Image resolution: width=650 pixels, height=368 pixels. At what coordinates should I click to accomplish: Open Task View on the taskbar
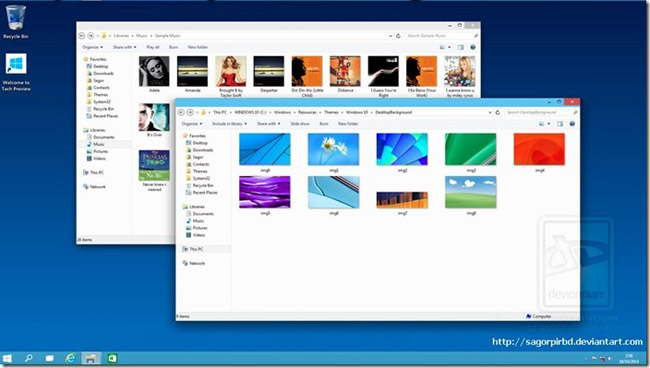click(x=49, y=358)
